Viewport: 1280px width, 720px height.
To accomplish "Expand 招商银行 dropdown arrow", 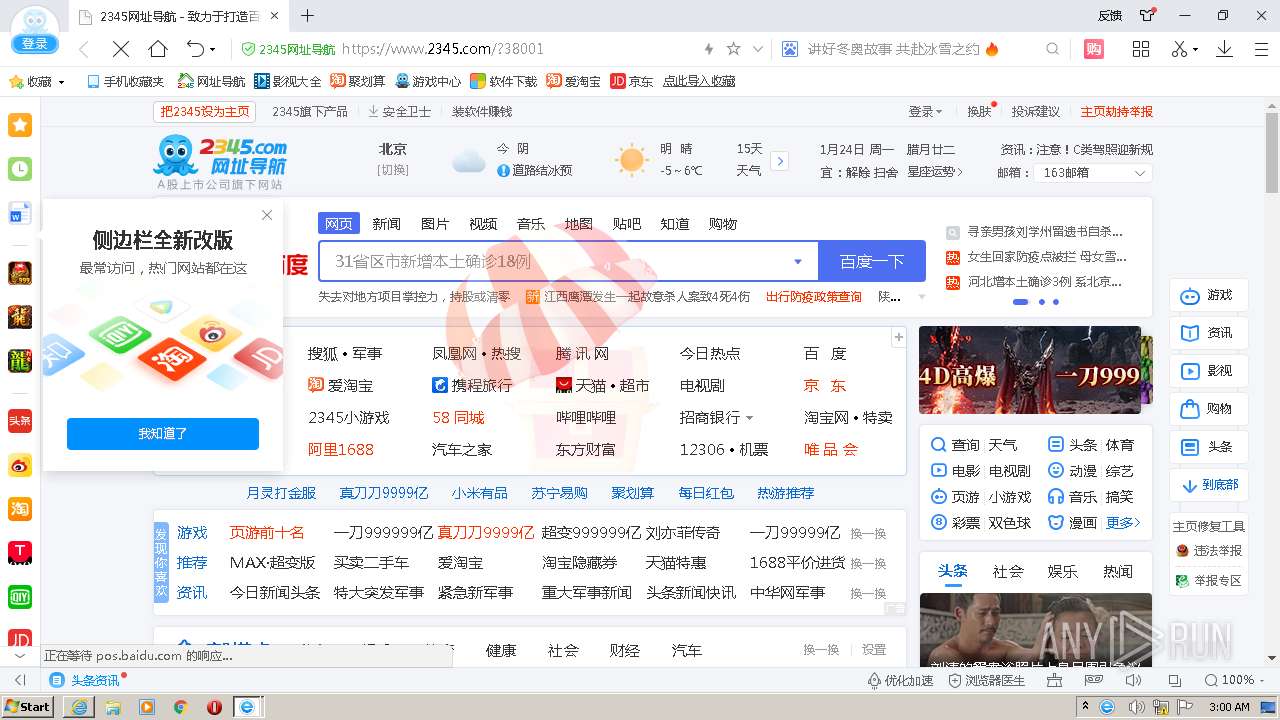I will coord(750,418).
